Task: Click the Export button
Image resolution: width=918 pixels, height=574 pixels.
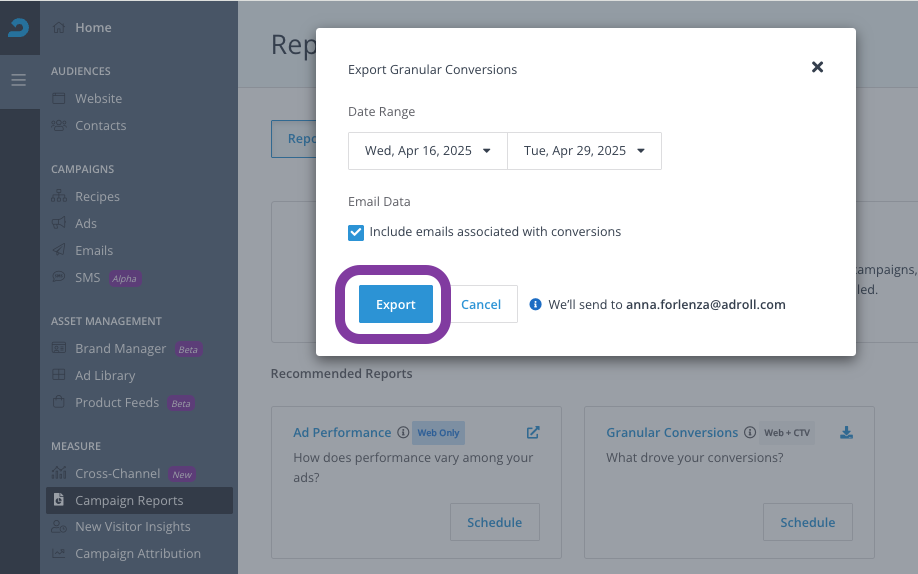Action: pyautogui.click(x=396, y=304)
